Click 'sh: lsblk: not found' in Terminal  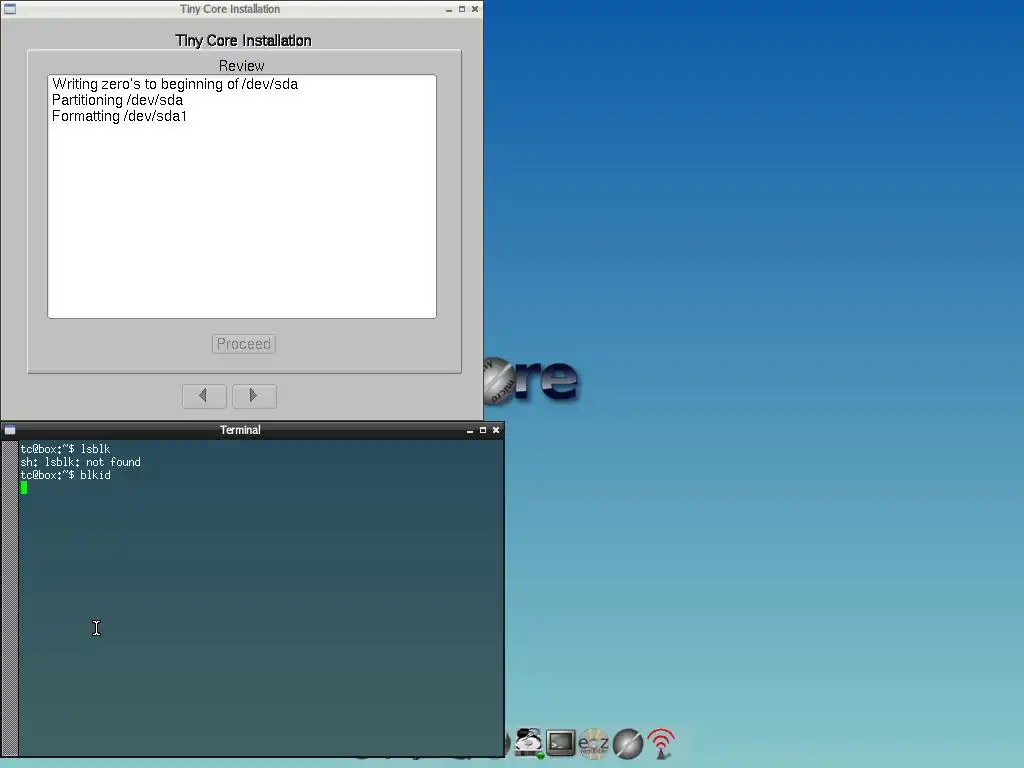pyautogui.click(x=80, y=462)
